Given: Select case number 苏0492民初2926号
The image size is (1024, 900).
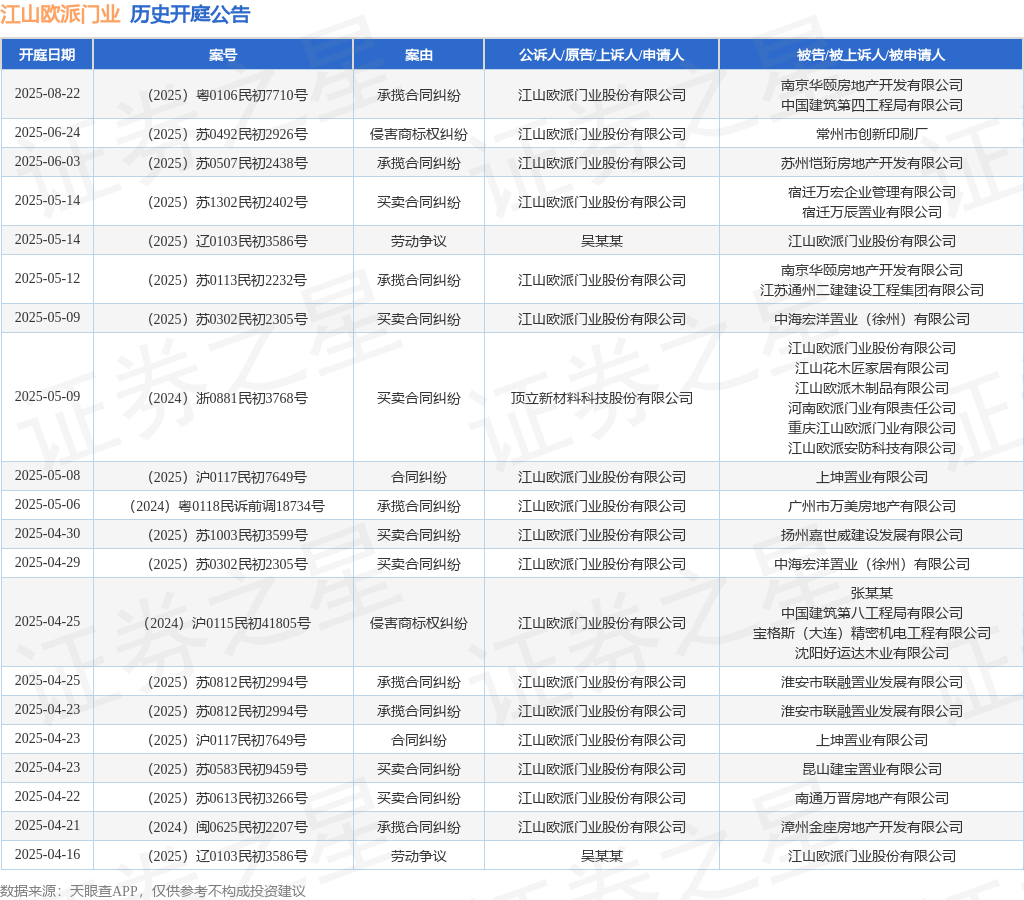Looking at the screenshot, I should (227, 135).
